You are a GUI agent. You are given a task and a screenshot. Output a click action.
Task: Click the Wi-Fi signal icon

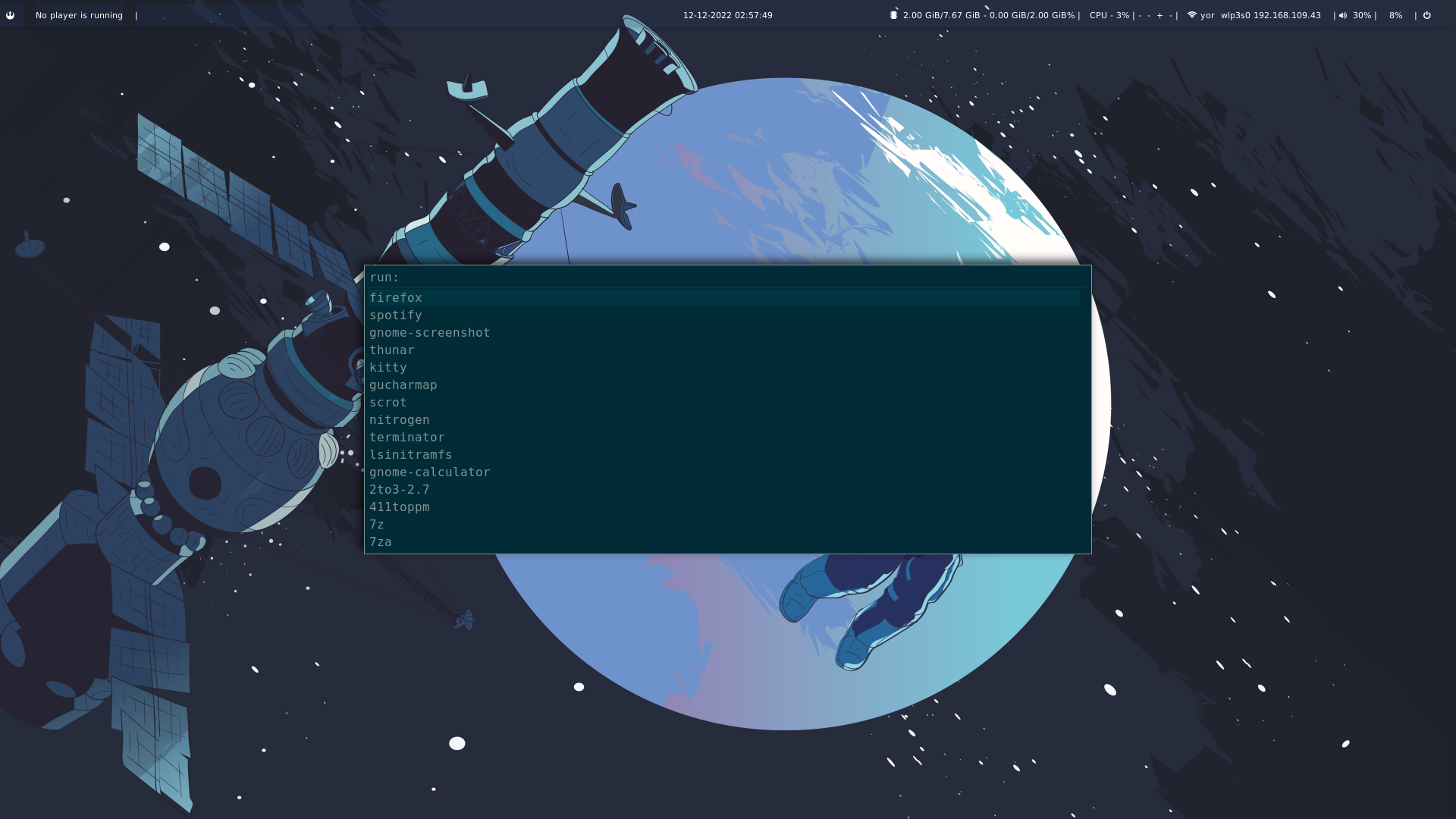click(x=1191, y=15)
